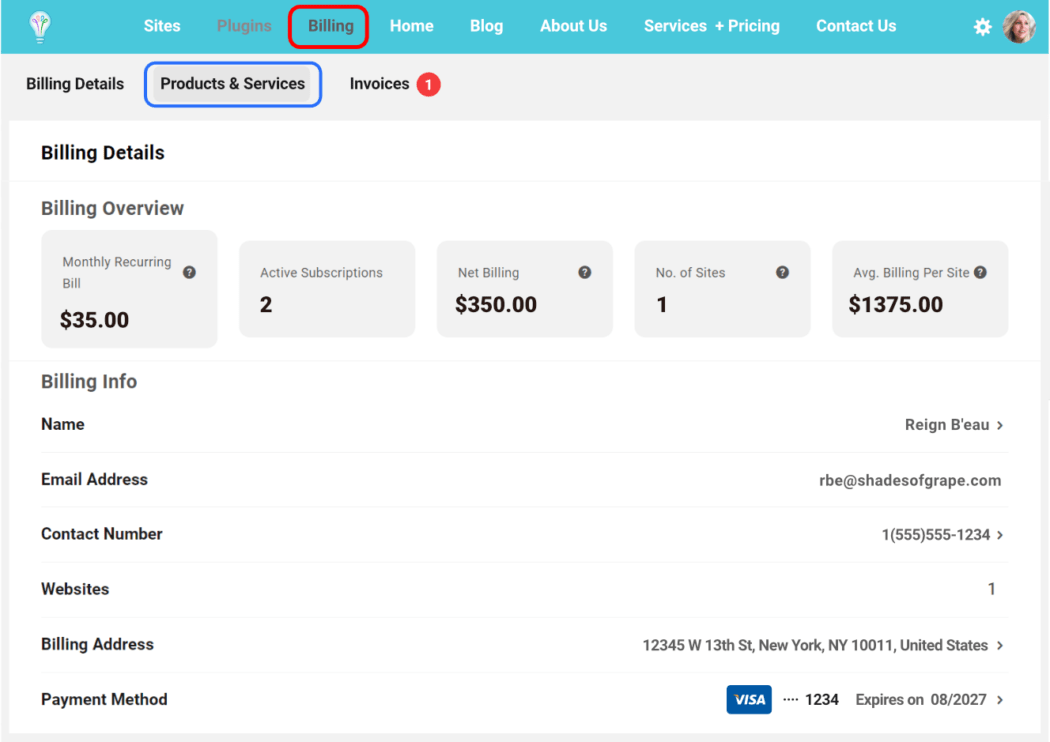Screen dimensions: 1050x742
Task: Click the Billing Info heading
Action: tap(89, 381)
